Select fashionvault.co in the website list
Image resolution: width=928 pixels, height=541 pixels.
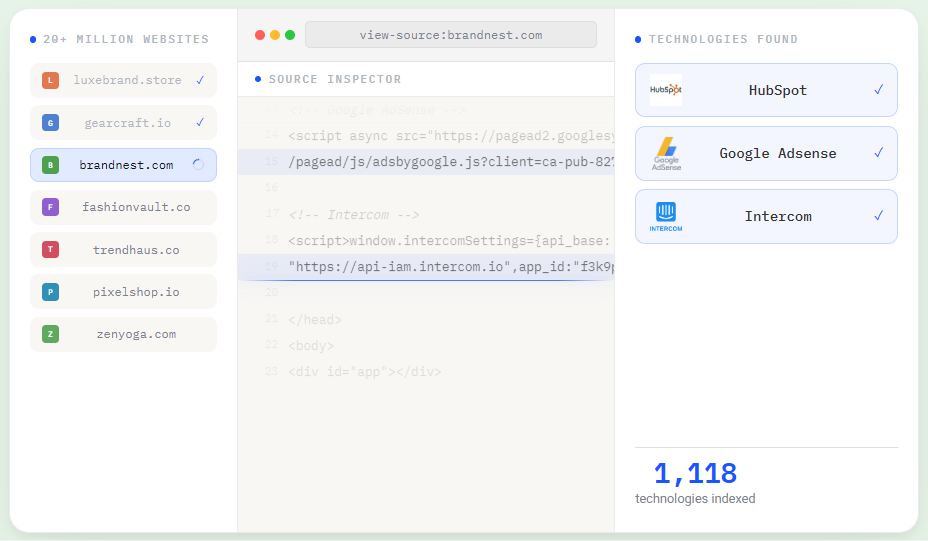pyautogui.click(x=123, y=207)
